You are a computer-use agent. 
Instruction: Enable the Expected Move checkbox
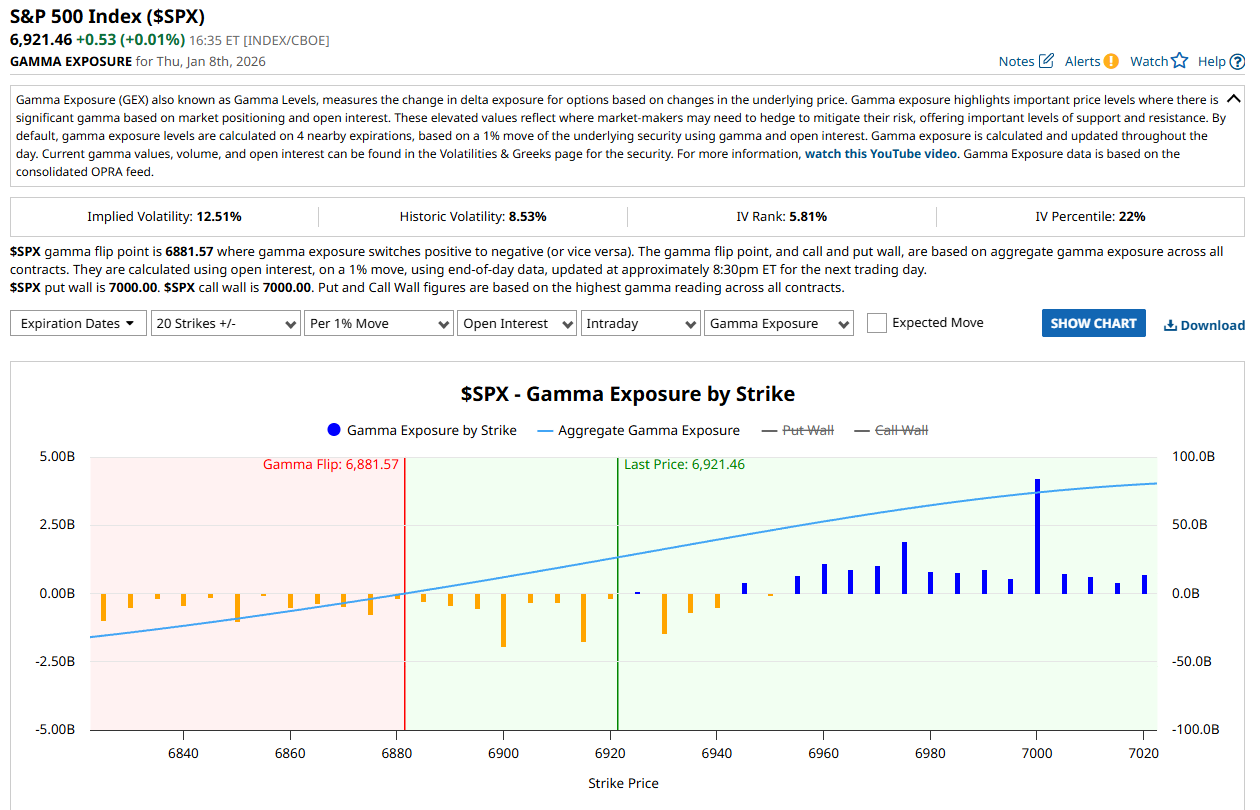876,322
